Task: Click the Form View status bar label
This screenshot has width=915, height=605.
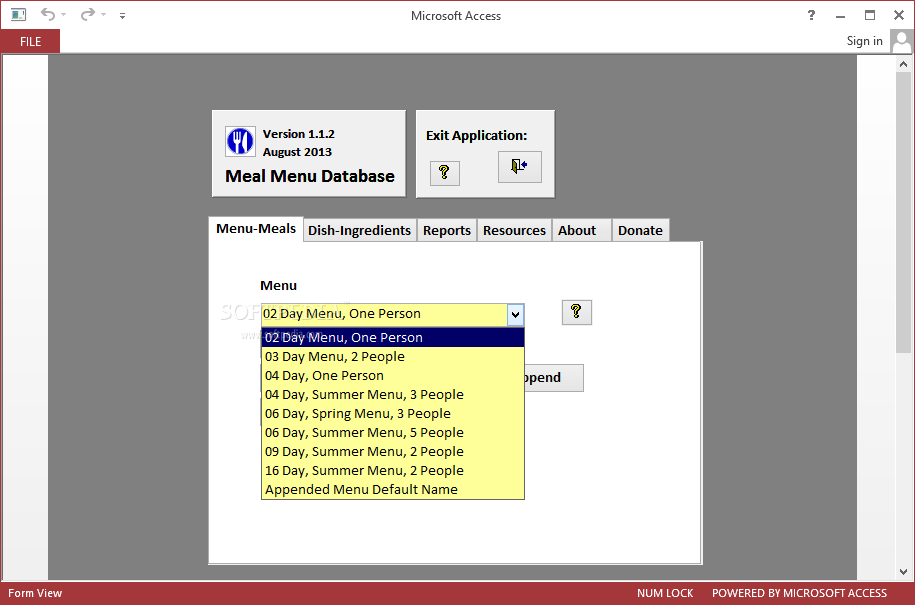Action: pos(35,593)
